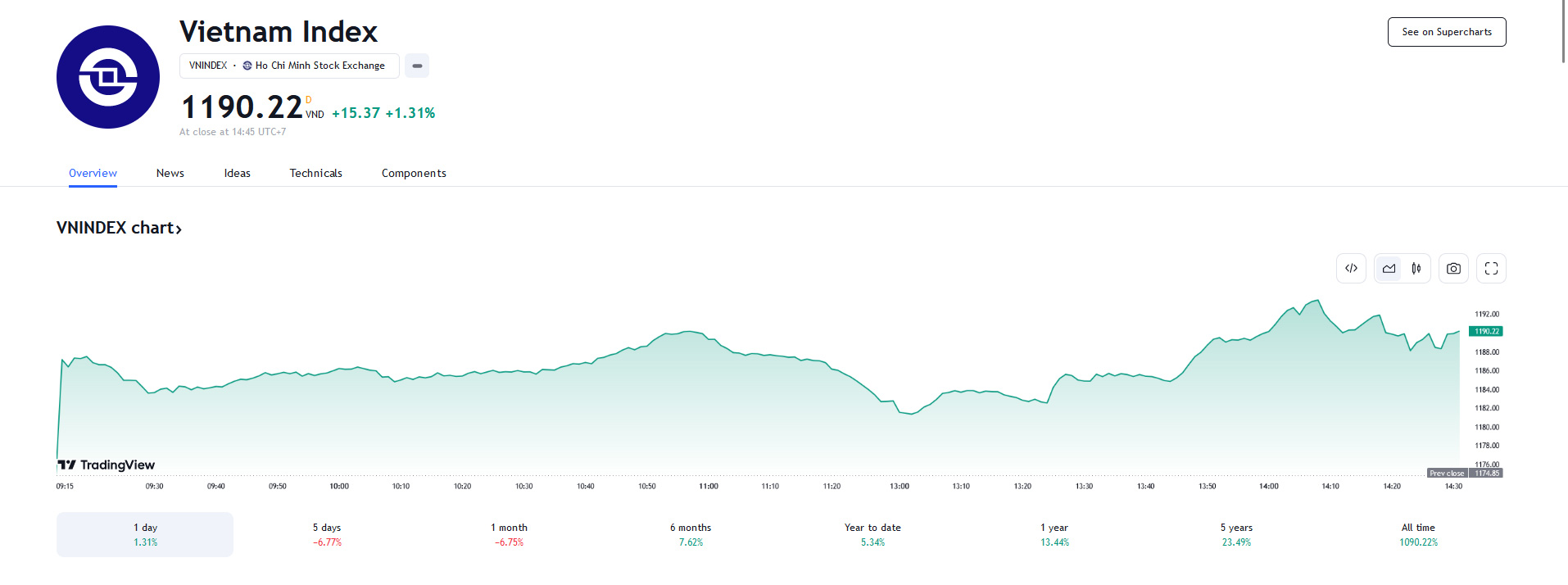Select the 5 days time range
Image resolution: width=1568 pixels, height=585 pixels.
(x=327, y=534)
